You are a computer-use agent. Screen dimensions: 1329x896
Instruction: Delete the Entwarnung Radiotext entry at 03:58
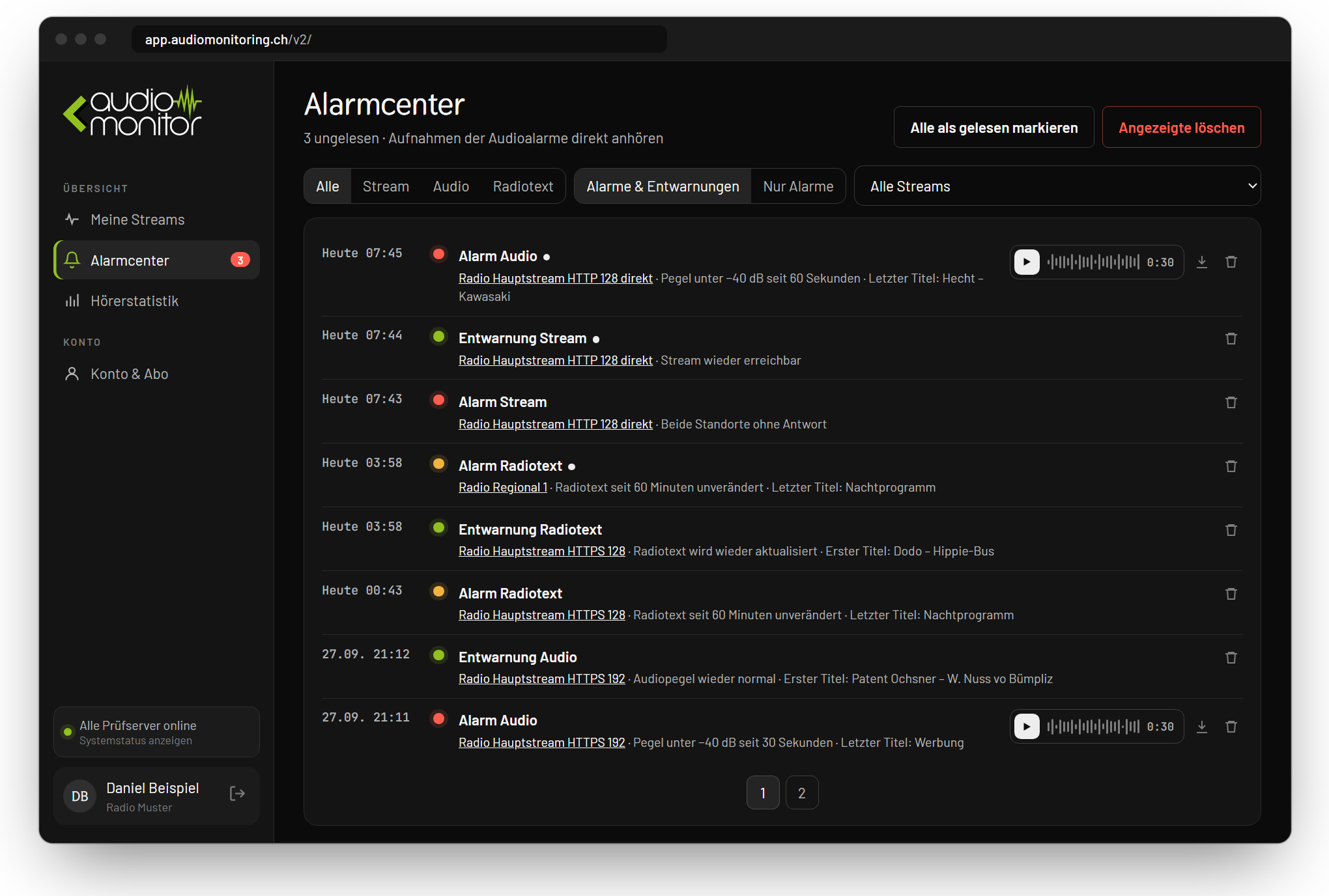1231,531
